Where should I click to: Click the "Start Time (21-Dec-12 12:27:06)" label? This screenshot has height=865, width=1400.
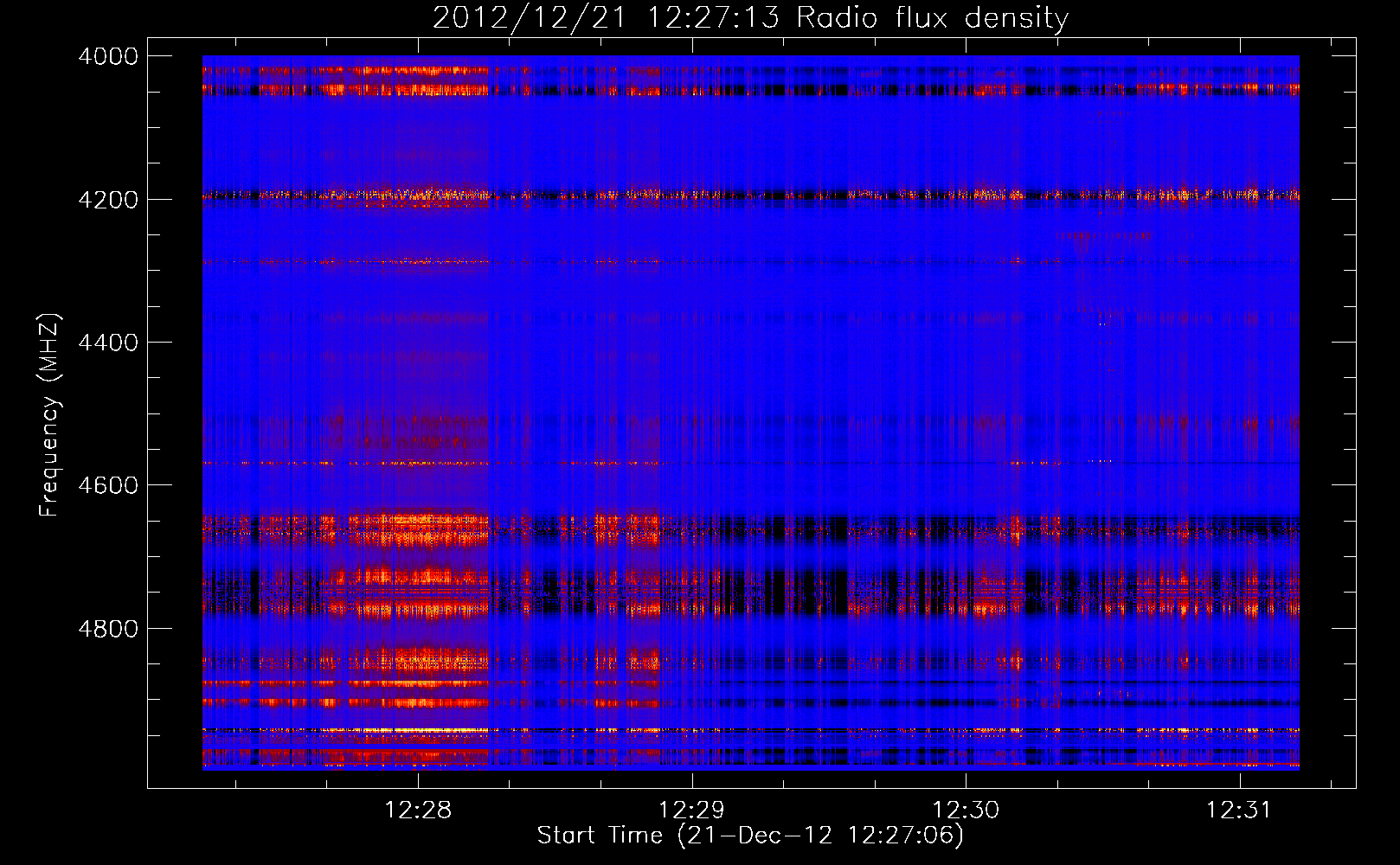point(750,836)
